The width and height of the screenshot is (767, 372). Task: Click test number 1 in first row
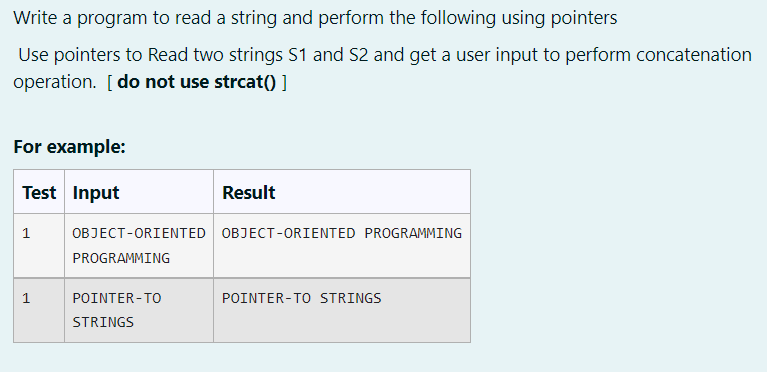tap(26, 233)
